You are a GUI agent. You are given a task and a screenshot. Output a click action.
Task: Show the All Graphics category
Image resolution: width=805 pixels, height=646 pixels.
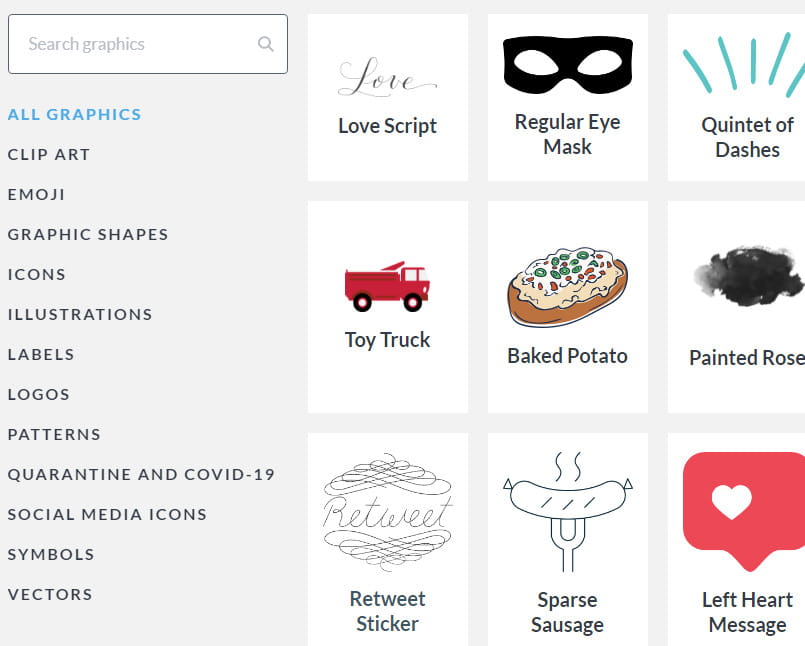pyautogui.click(x=75, y=114)
